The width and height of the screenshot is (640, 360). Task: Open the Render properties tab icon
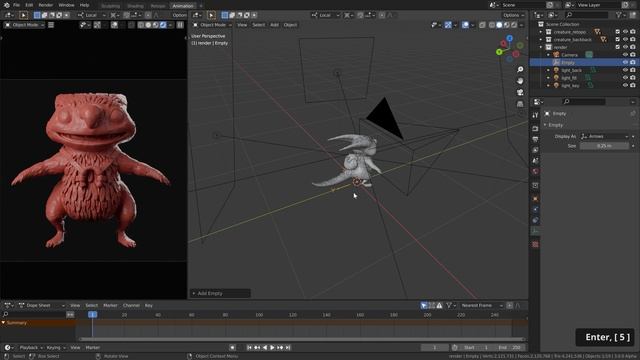click(x=535, y=129)
